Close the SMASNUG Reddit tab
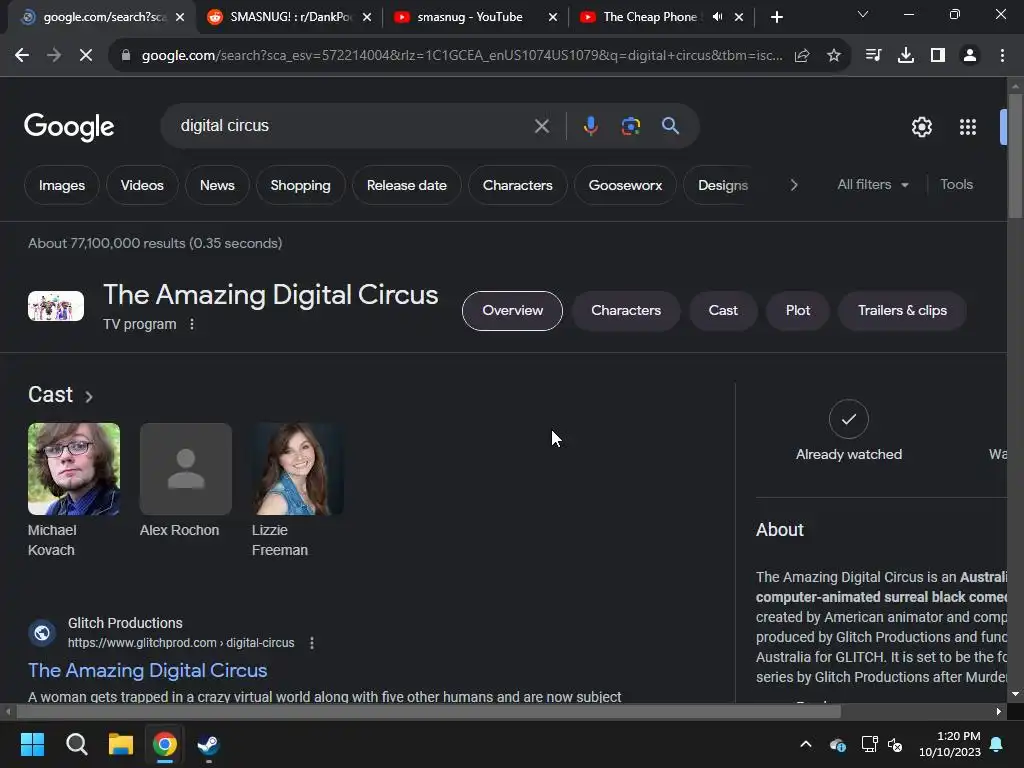Image resolution: width=1024 pixels, height=768 pixels. 366,17
